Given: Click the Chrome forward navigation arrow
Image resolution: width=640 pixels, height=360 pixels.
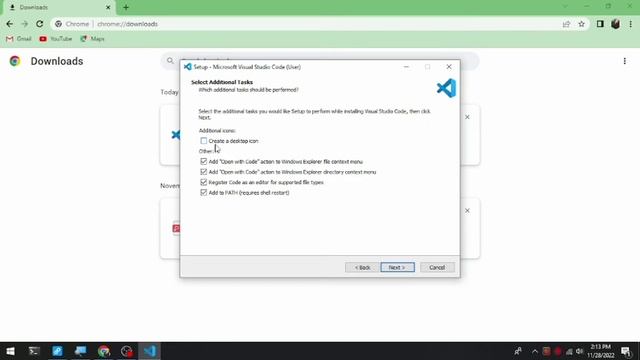Looking at the screenshot, I should click(24, 24).
